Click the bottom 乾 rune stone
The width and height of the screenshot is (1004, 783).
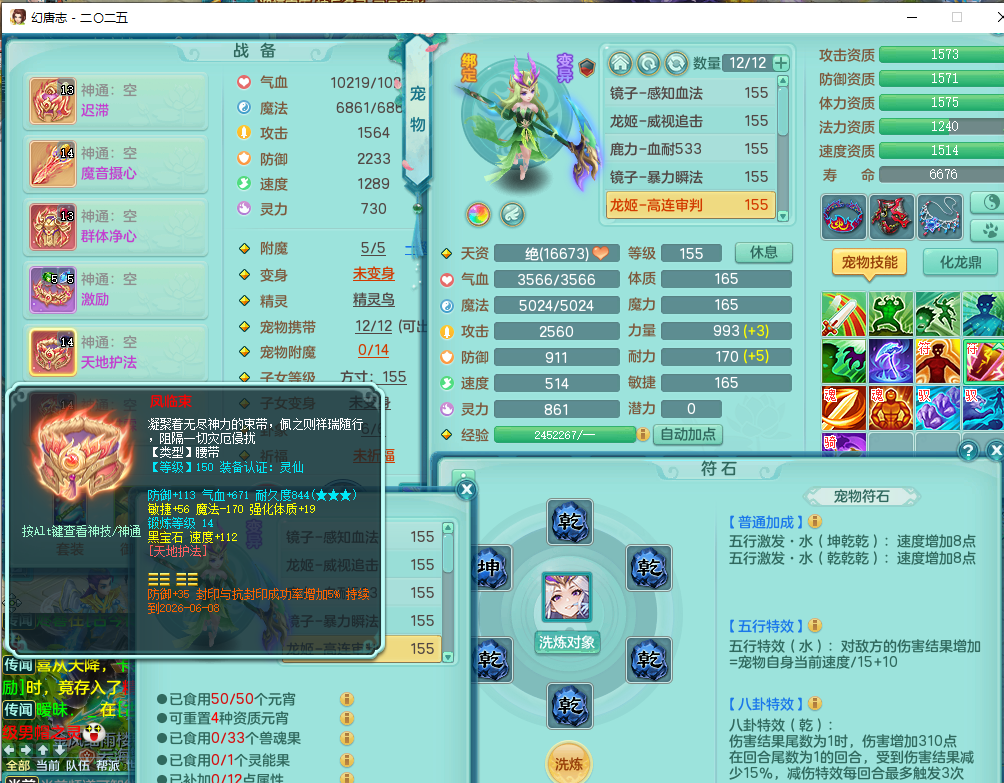click(570, 706)
